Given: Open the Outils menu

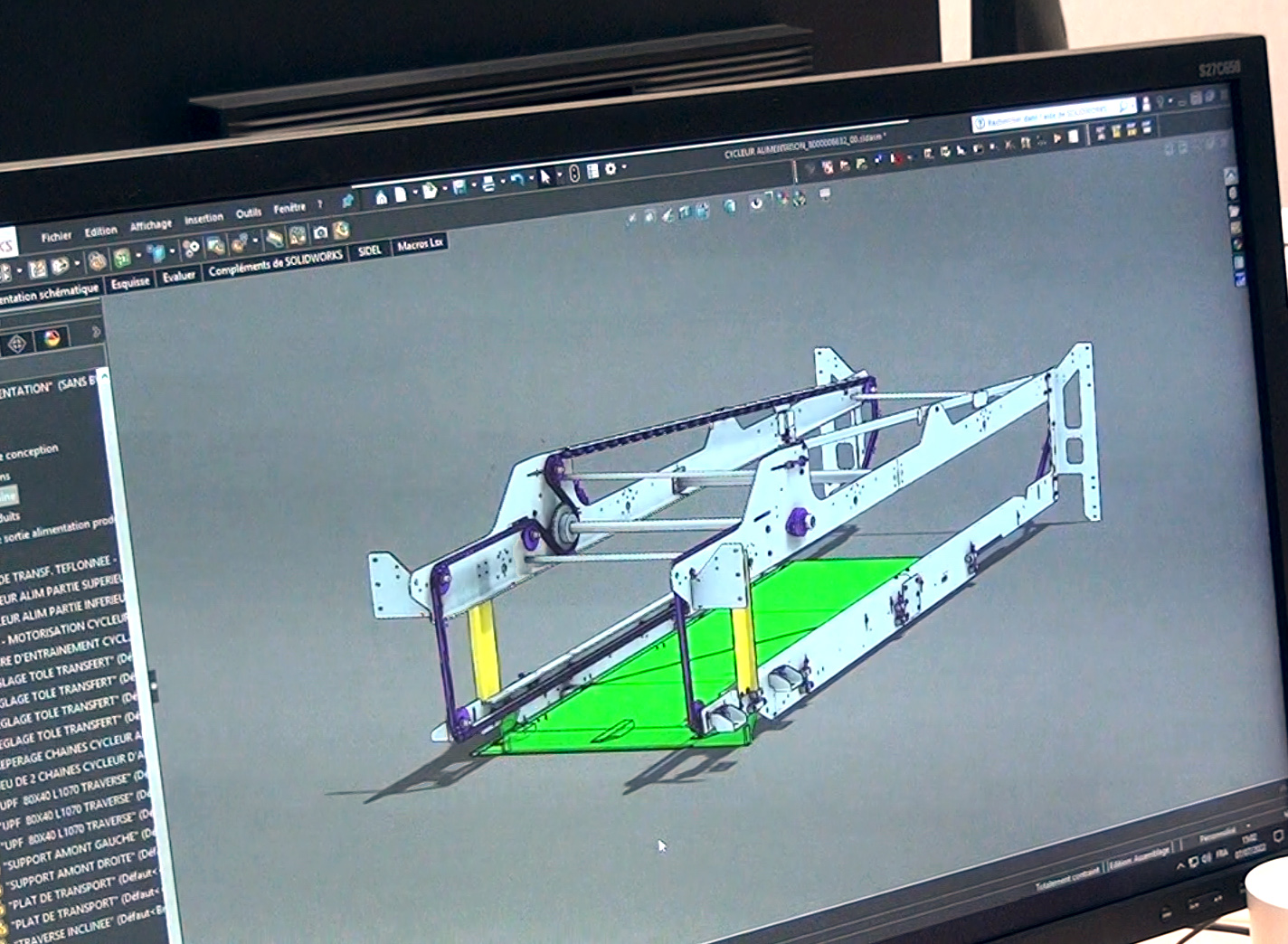Looking at the screenshot, I should 248,213.
